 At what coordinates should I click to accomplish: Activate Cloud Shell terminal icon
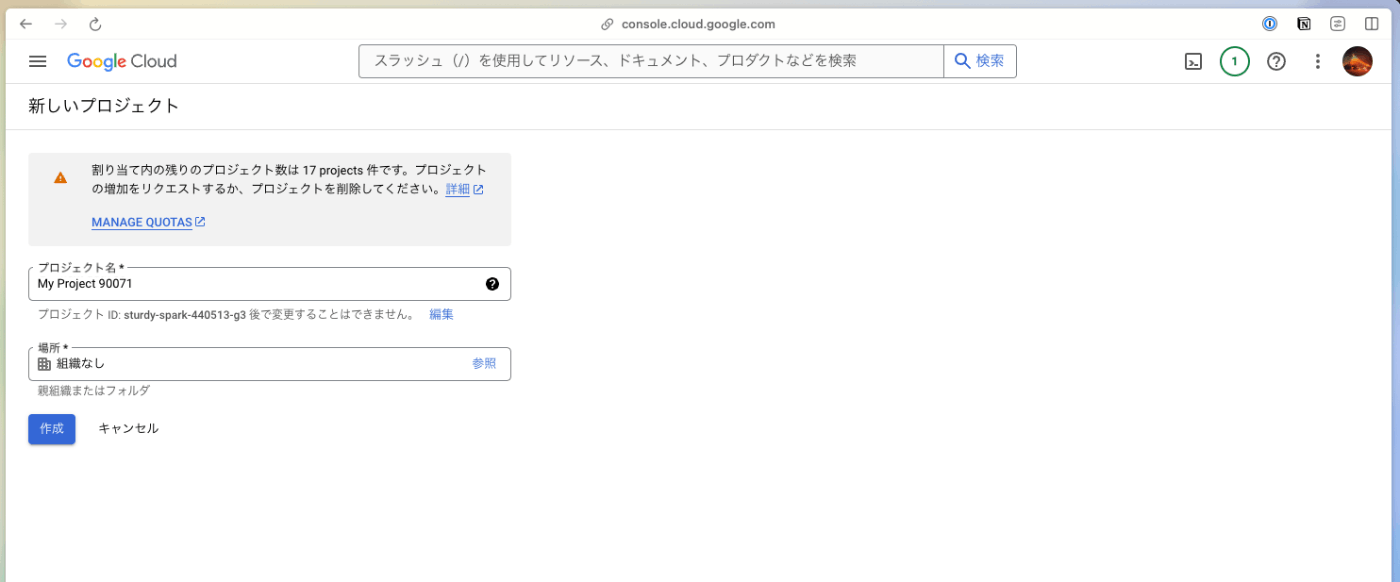(1193, 61)
